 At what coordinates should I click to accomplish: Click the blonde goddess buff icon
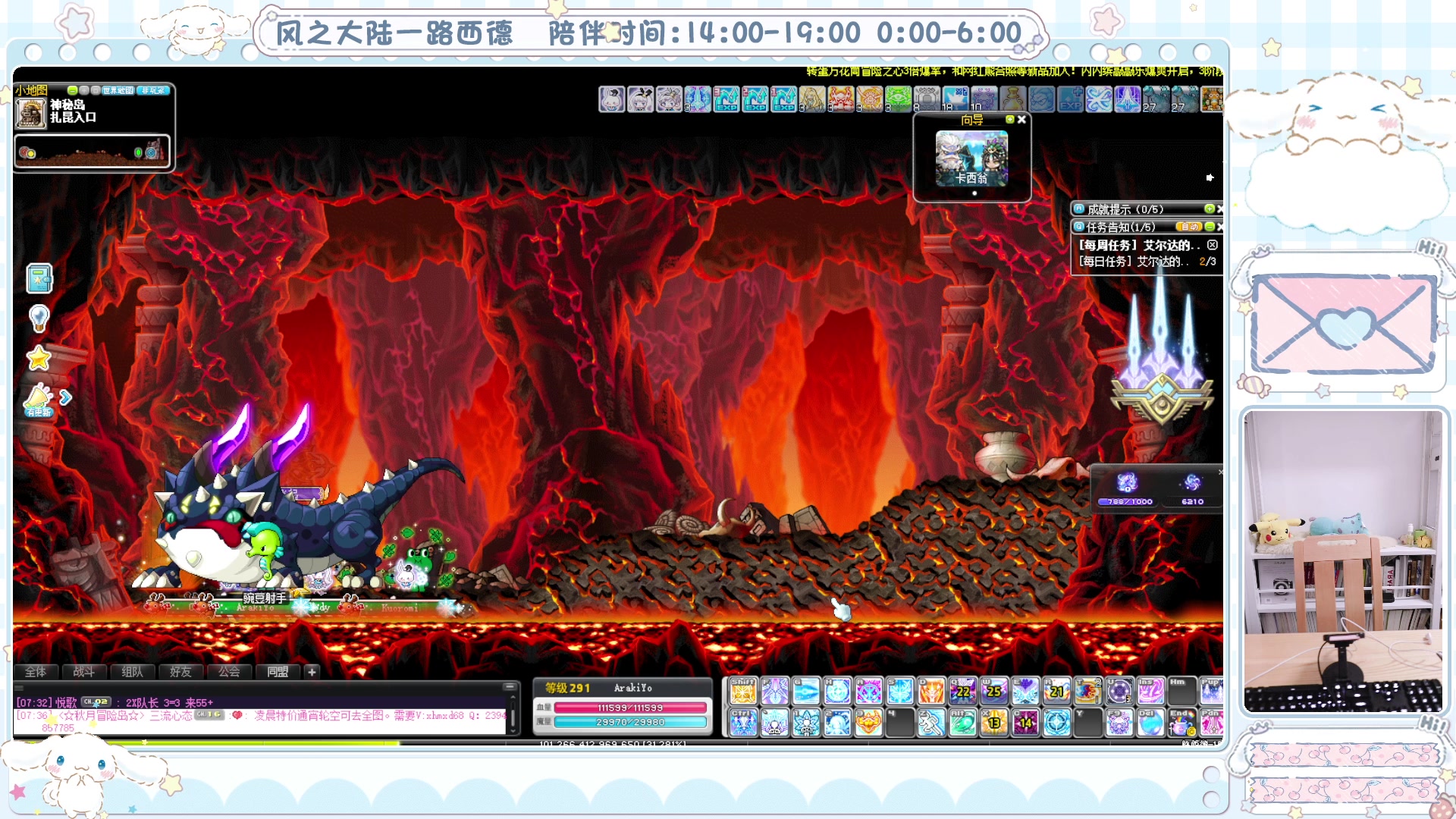click(812, 99)
